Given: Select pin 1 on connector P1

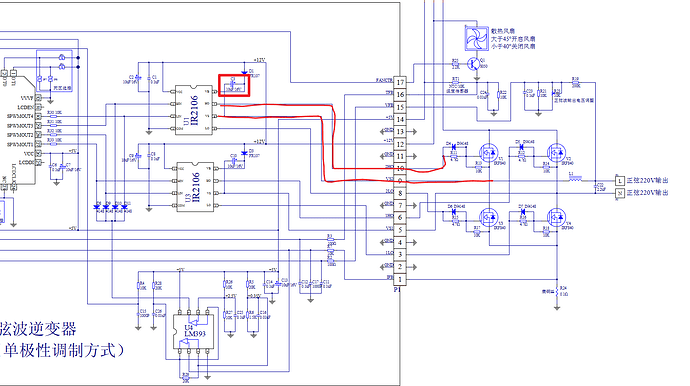Looking at the screenshot, I should (x=400, y=279).
